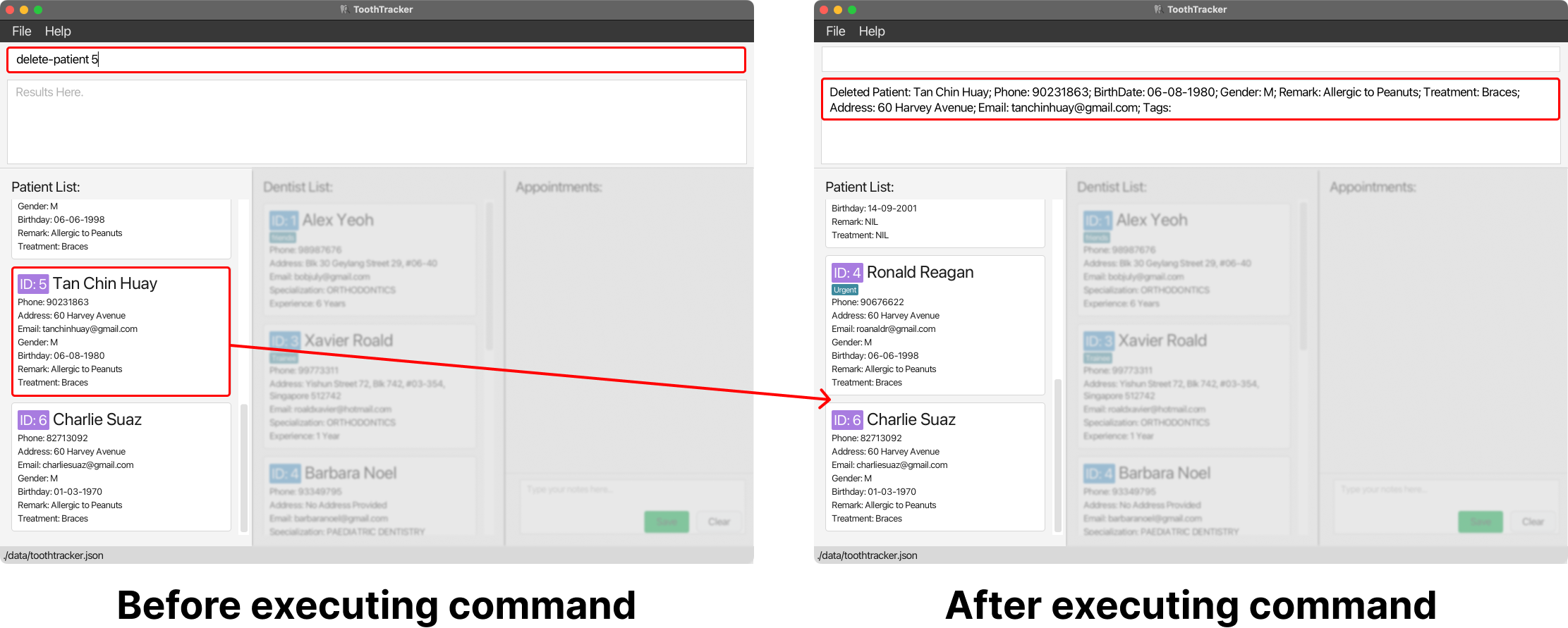1568x628 pixels.
Task: Click 'Birthday: 06-06-1998' in left window
Action: 61,220
